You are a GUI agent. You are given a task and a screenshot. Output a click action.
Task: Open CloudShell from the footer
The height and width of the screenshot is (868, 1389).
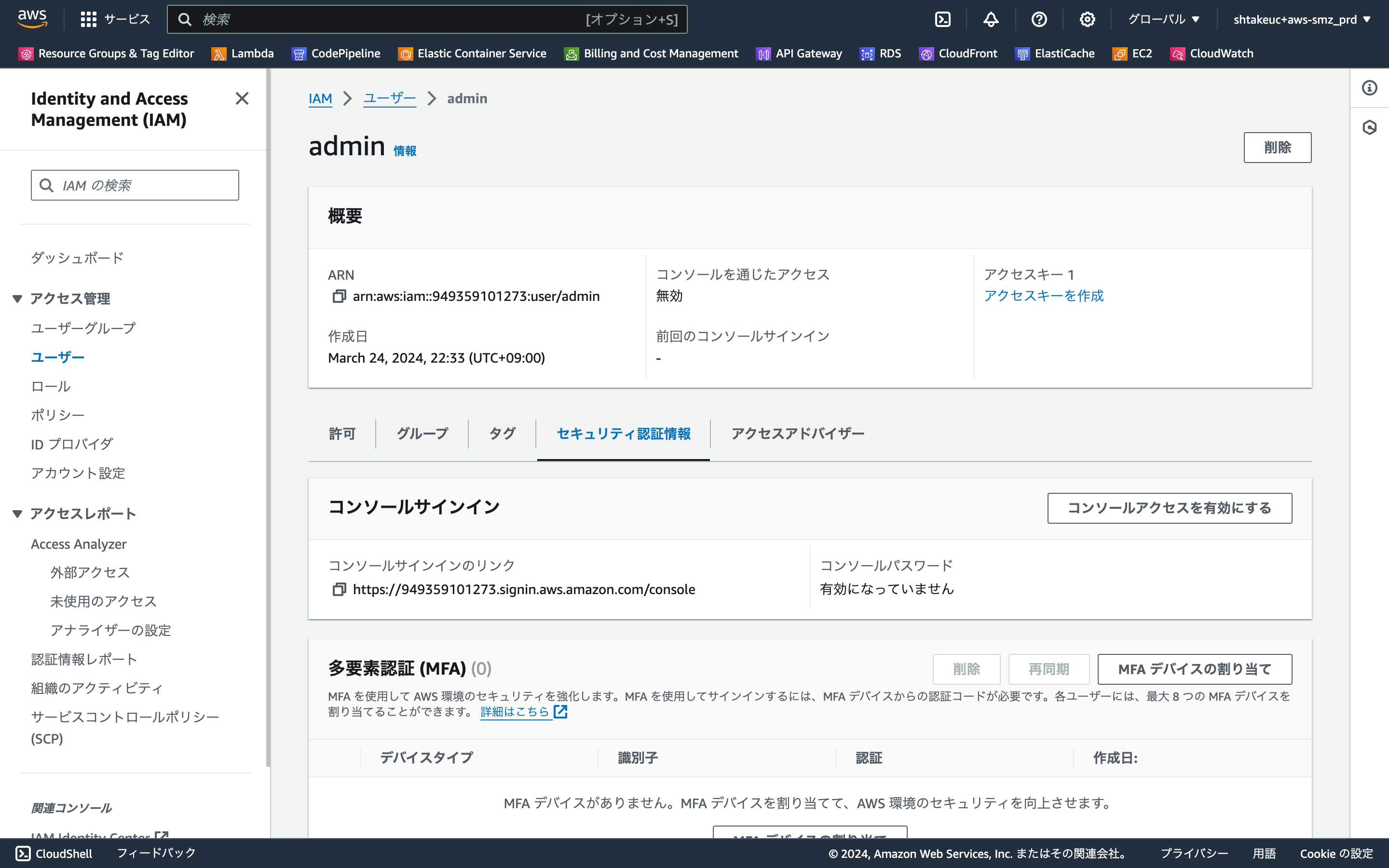click(x=54, y=854)
